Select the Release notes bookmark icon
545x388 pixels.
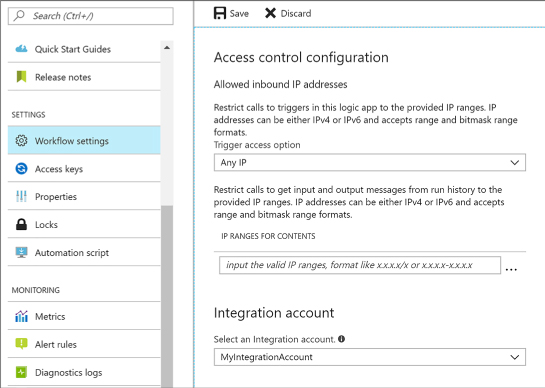[x=21, y=77]
